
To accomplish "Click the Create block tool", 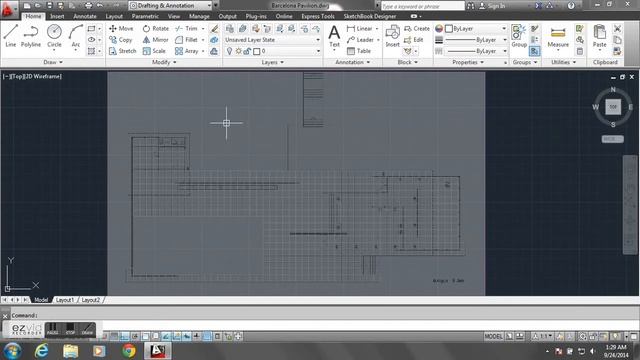I will [x=417, y=29].
